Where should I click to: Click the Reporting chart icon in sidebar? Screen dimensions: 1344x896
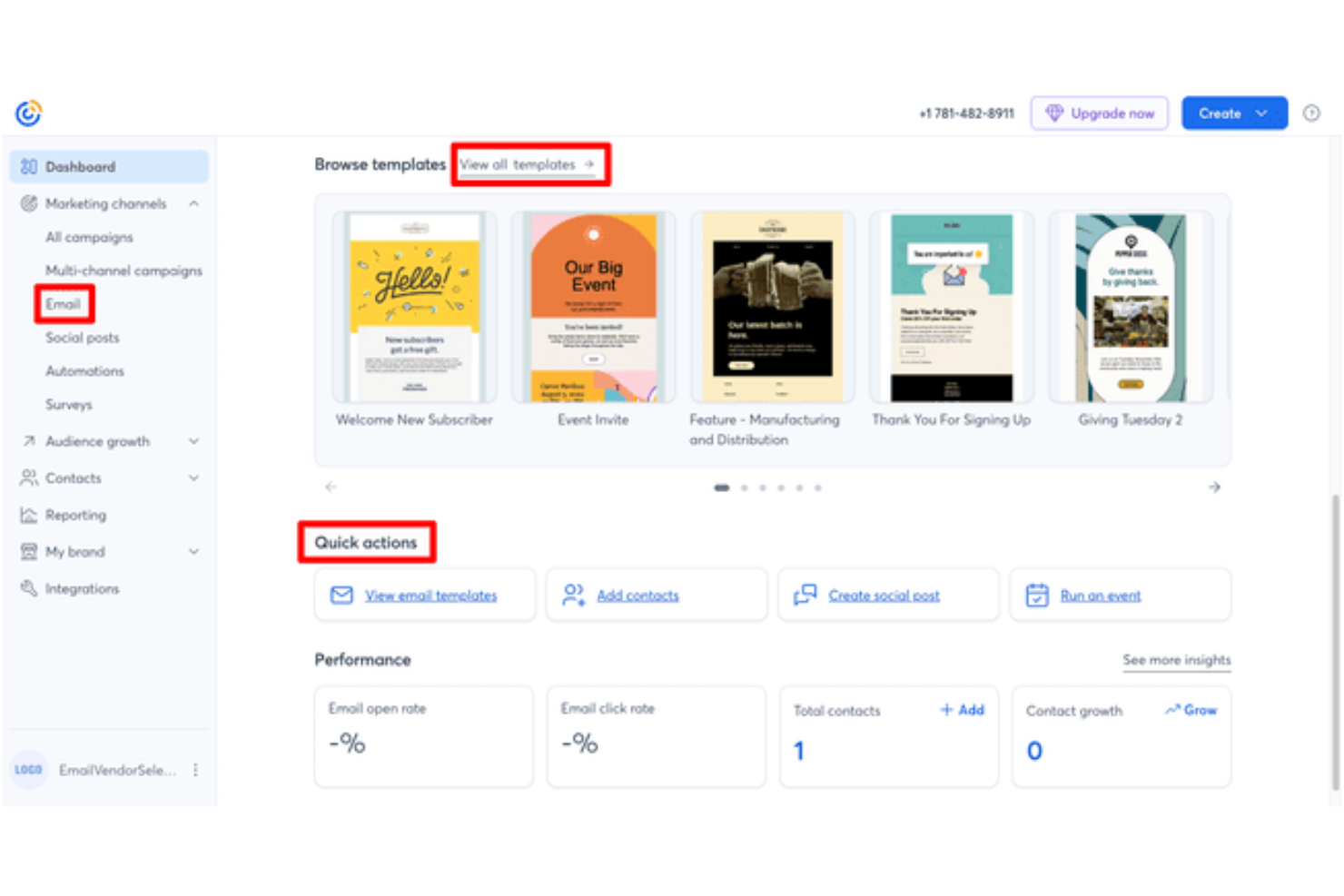tap(28, 514)
